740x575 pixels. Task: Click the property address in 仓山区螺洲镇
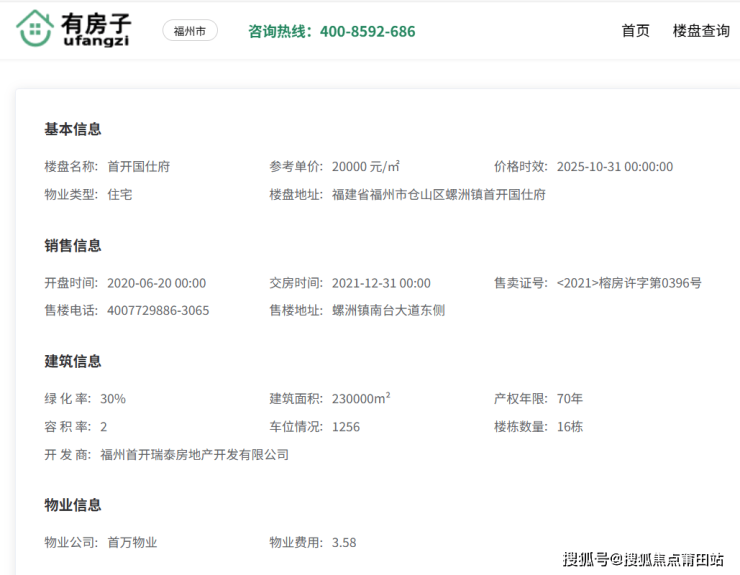[439, 194]
